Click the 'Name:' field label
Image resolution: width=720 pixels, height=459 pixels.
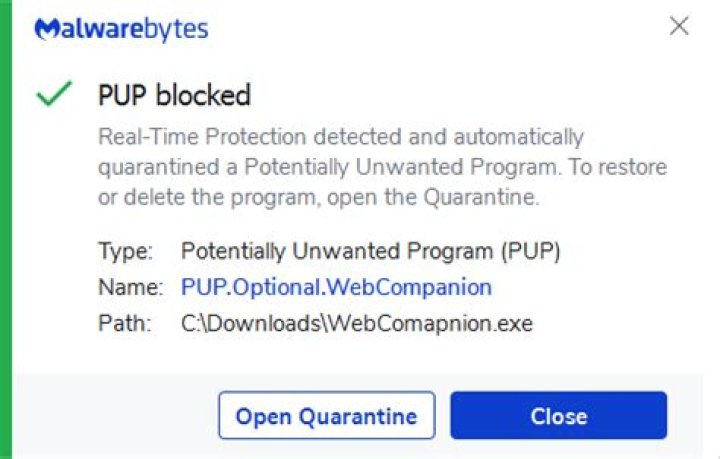point(130,287)
